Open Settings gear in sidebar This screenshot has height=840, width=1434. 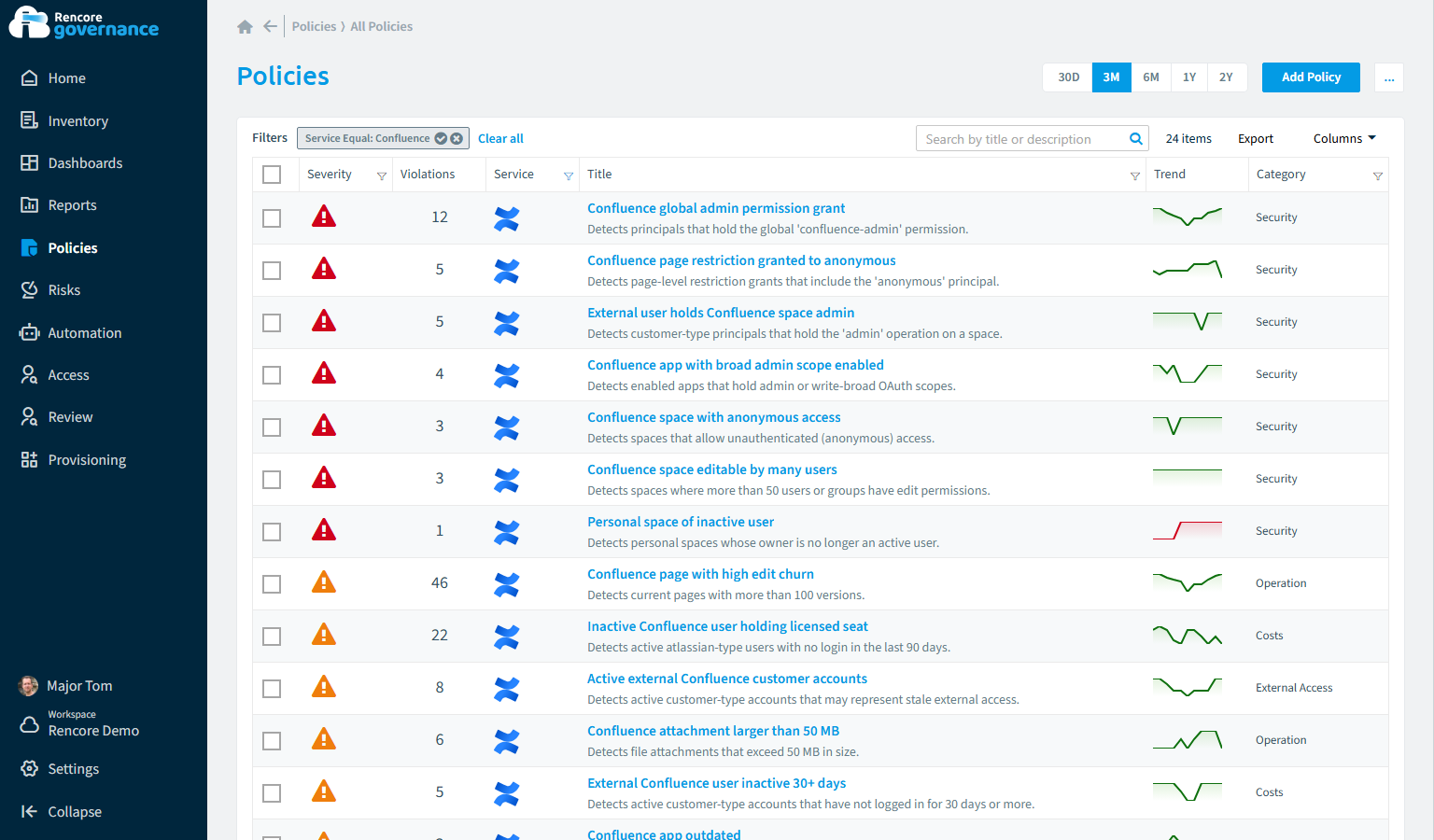pyautogui.click(x=29, y=768)
